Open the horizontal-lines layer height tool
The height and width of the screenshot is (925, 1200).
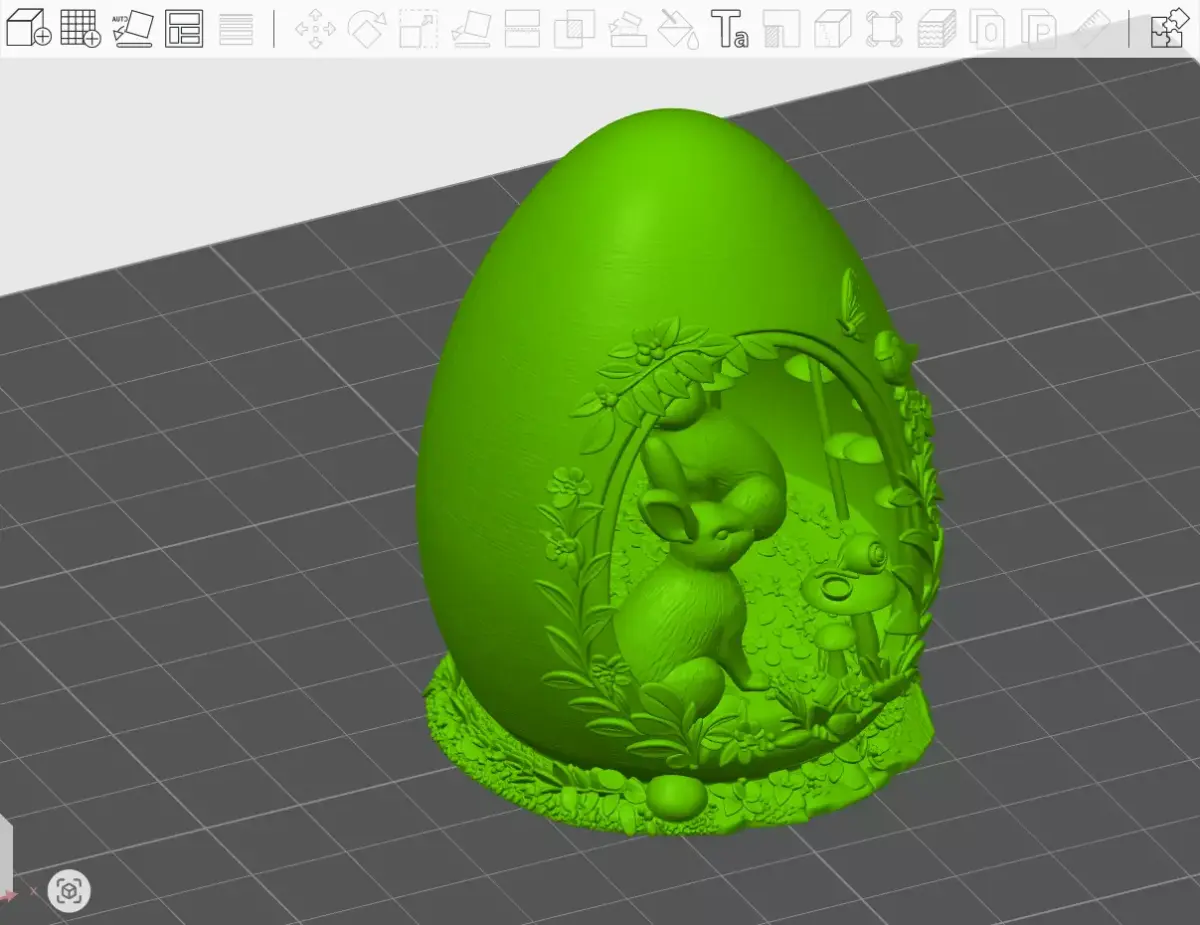(x=236, y=28)
